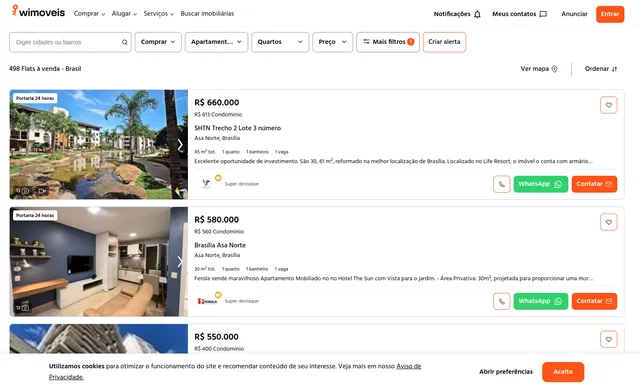The width and height of the screenshot is (640, 389).
Task: Click Contatar on R$ 660.000 listing
Action: (594, 184)
